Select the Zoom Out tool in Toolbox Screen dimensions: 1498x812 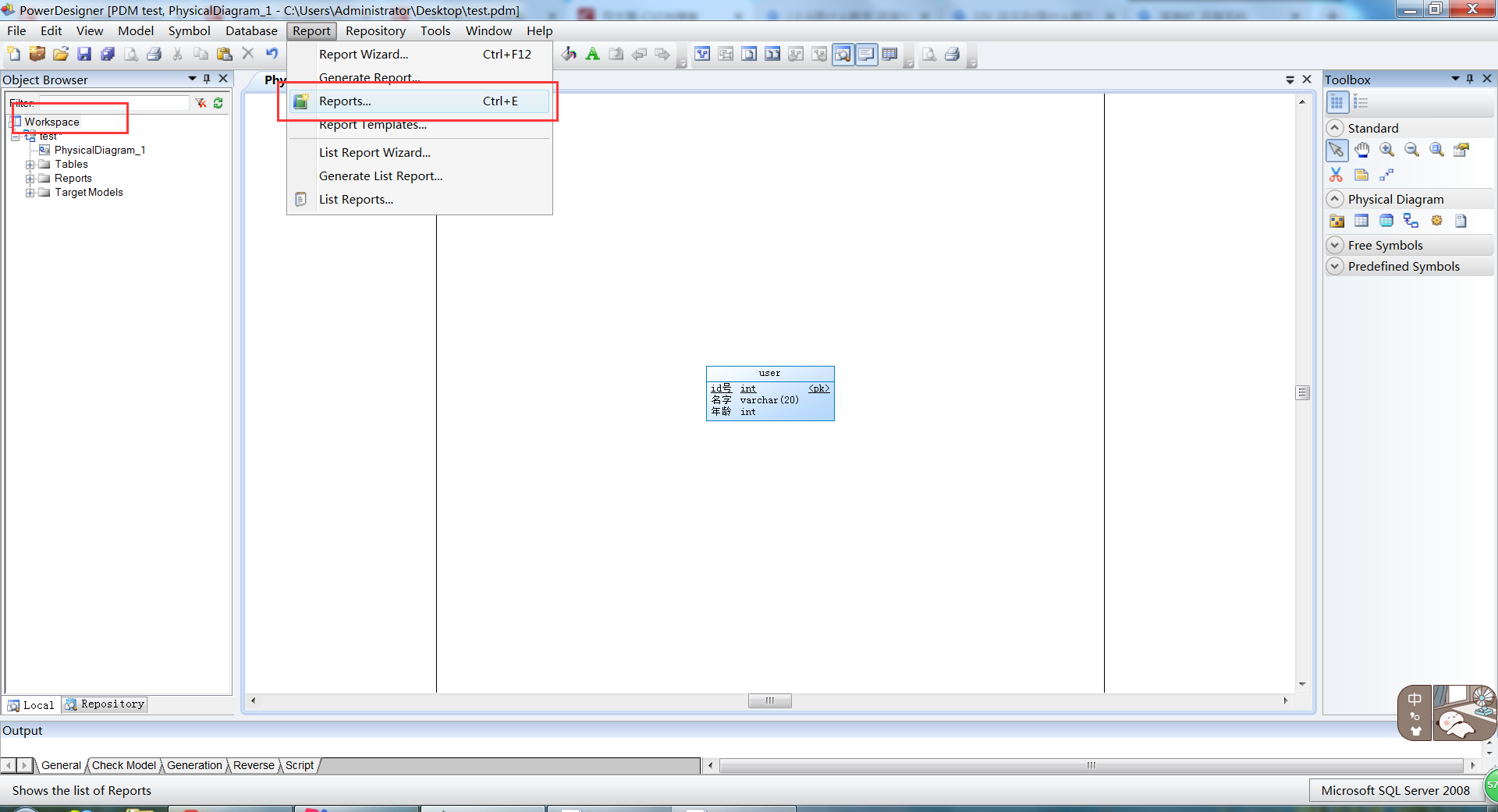[1411, 150]
